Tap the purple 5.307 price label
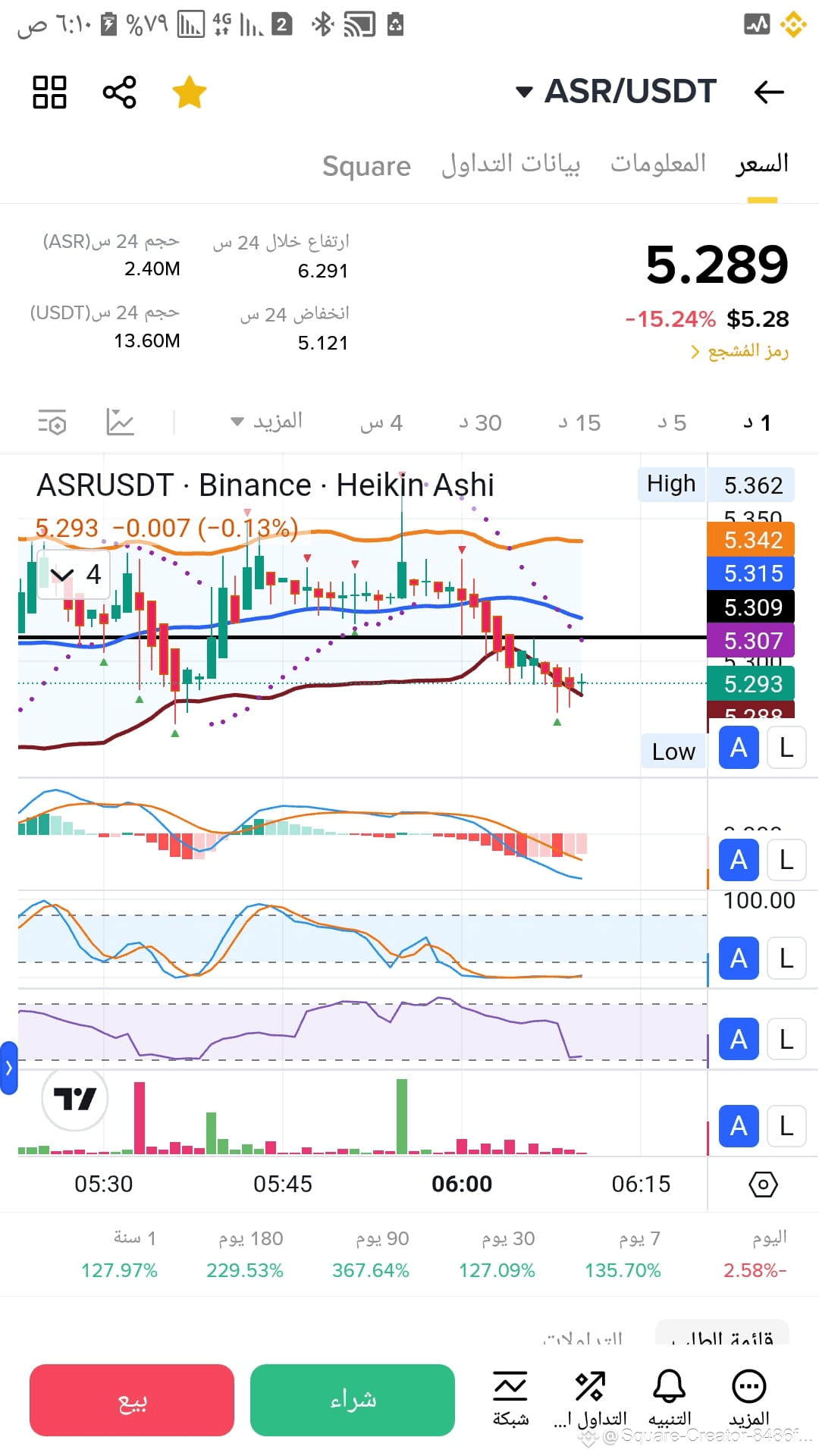 tap(751, 641)
